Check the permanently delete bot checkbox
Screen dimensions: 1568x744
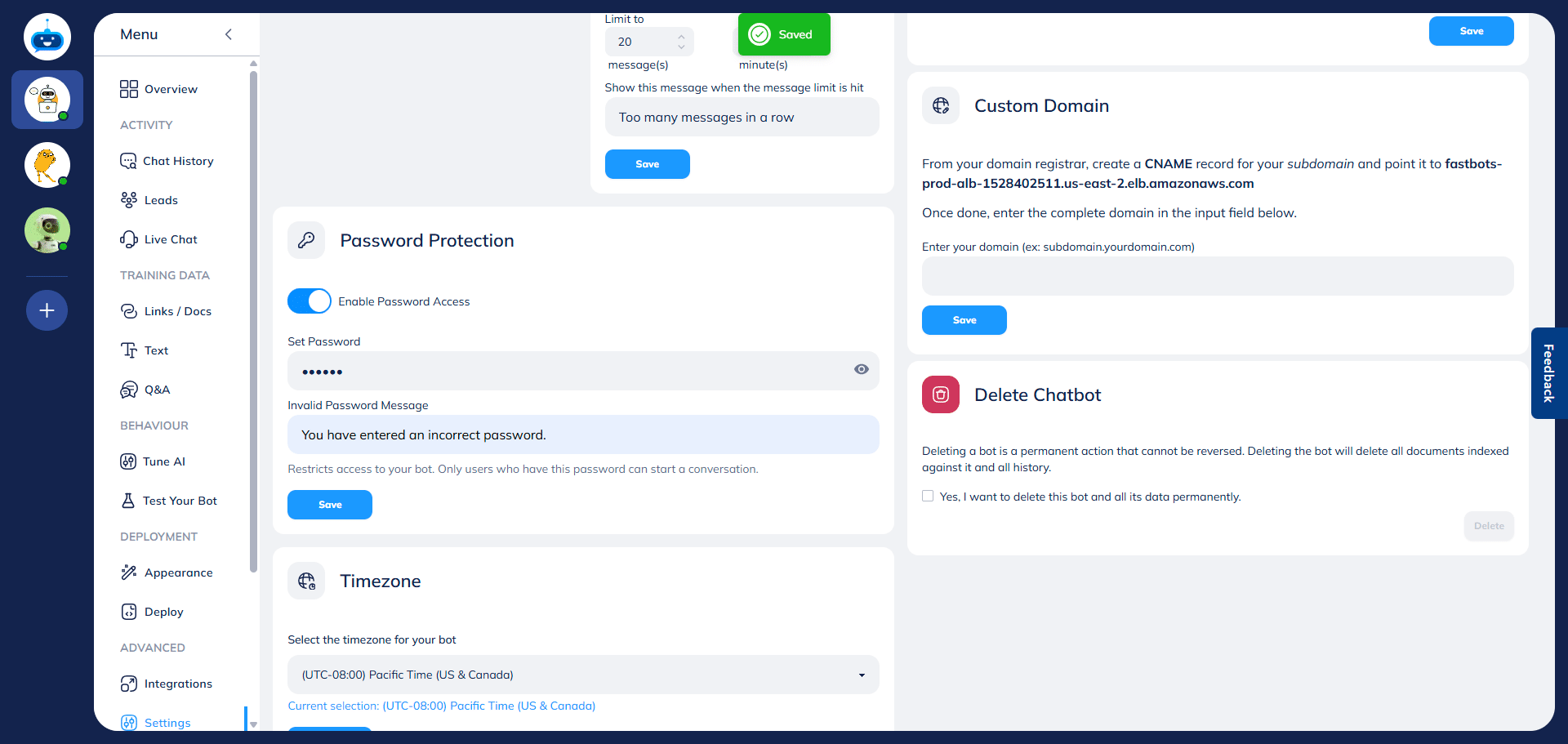click(x=928, y=496)
